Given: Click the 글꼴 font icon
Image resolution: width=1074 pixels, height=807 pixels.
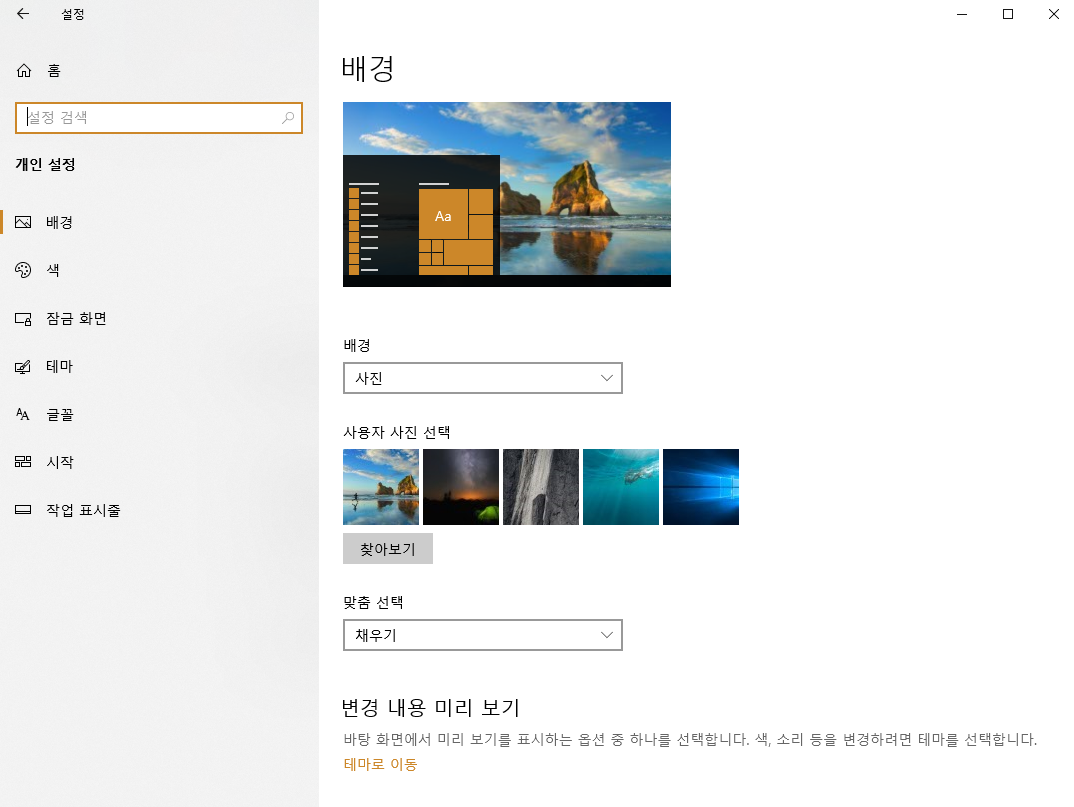Looking at the screenshot, I should pyautogui.click(x=23, y=414).
